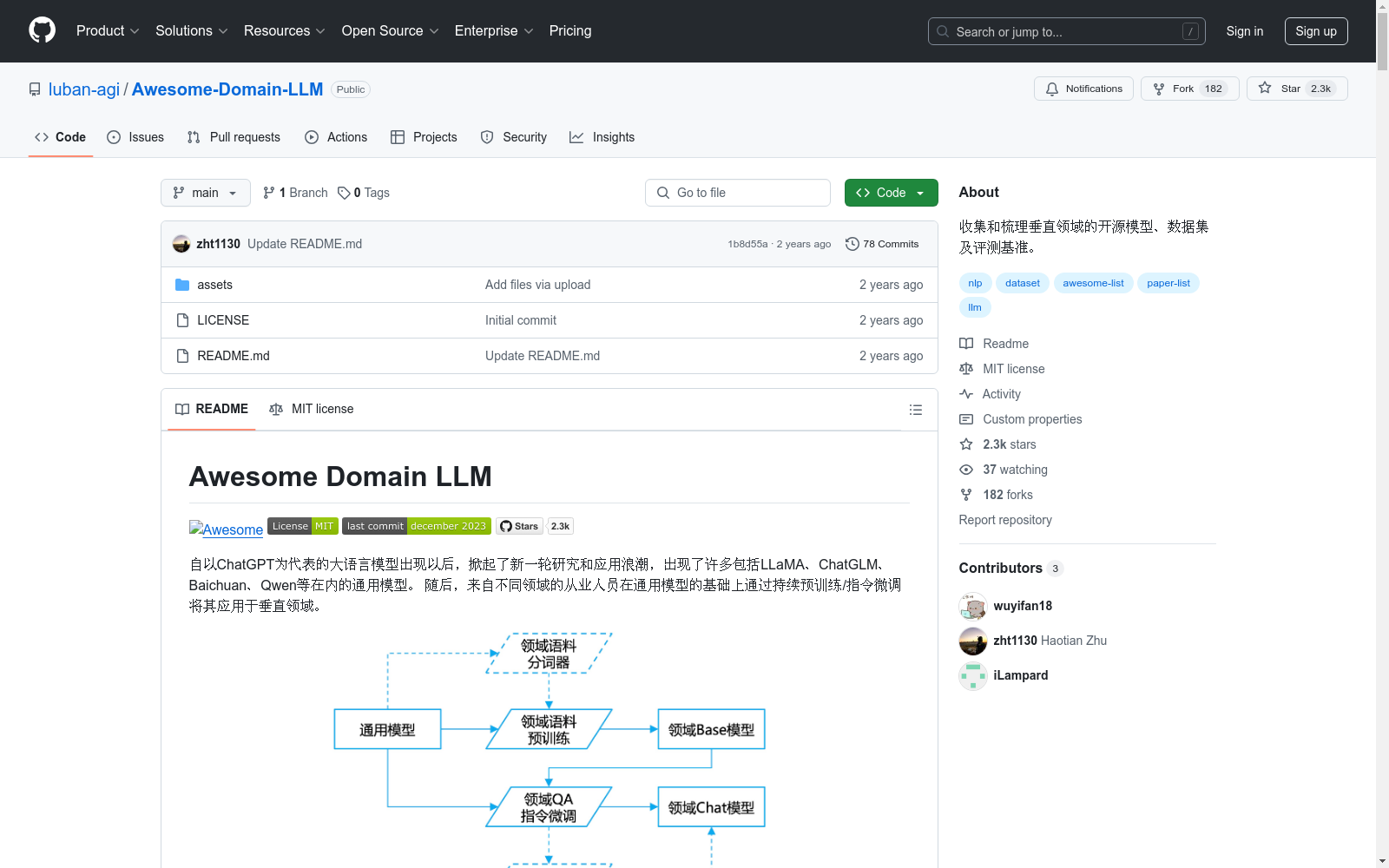The width and height of the screenshot is (1389, 868).
Task: View the 78 Commits history
Action: tap(882, 244)
